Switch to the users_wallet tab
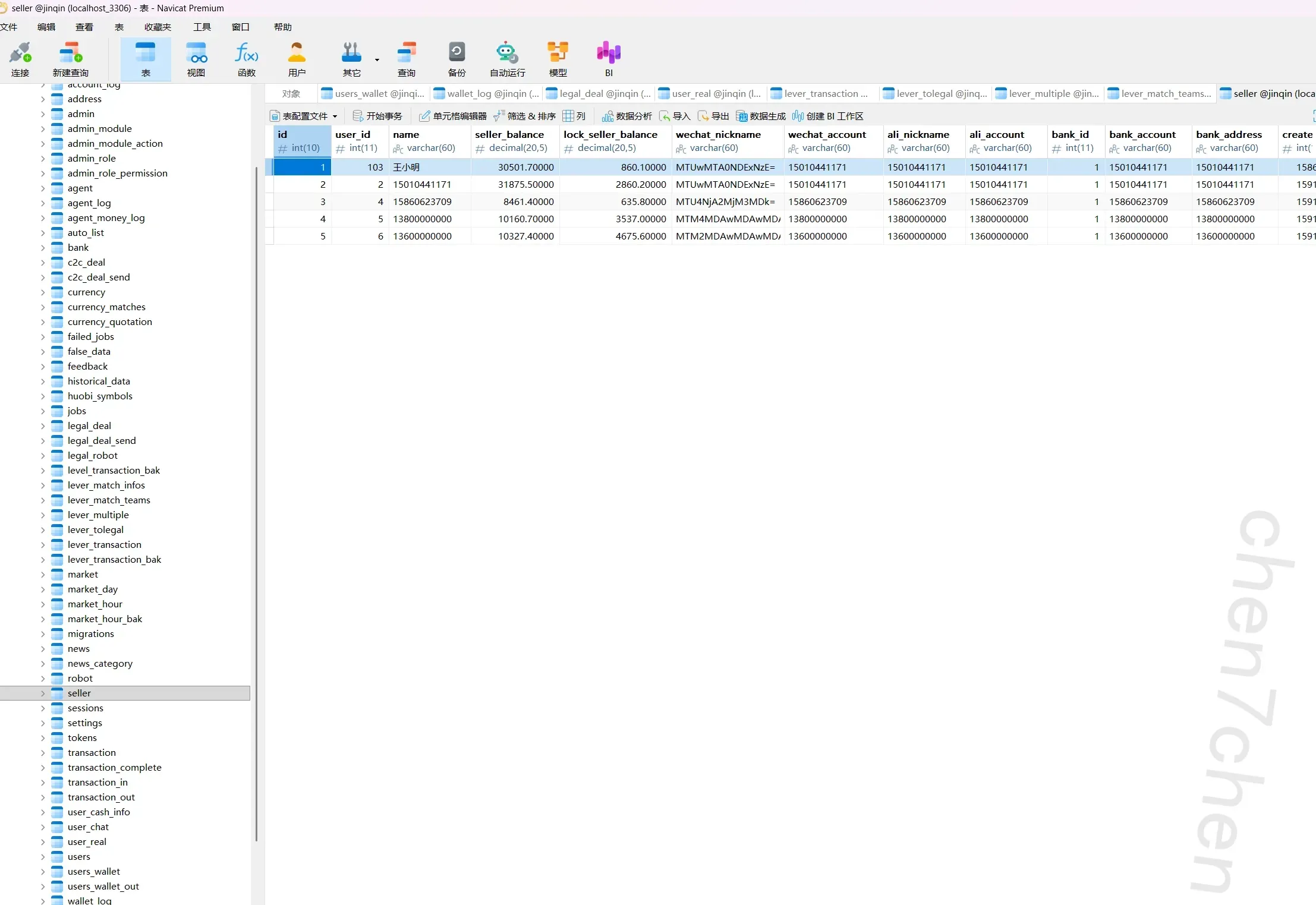1316x905 pixels. coord(373,93)
